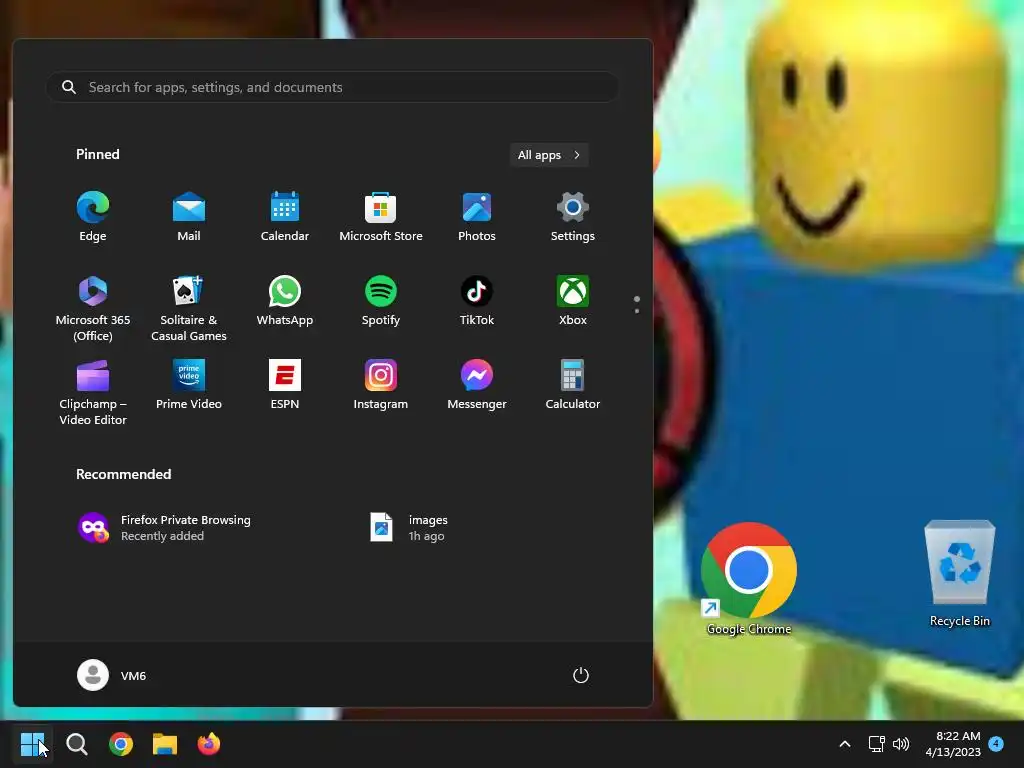Select the Google Chrome desktop shortcut

point(748,579)
